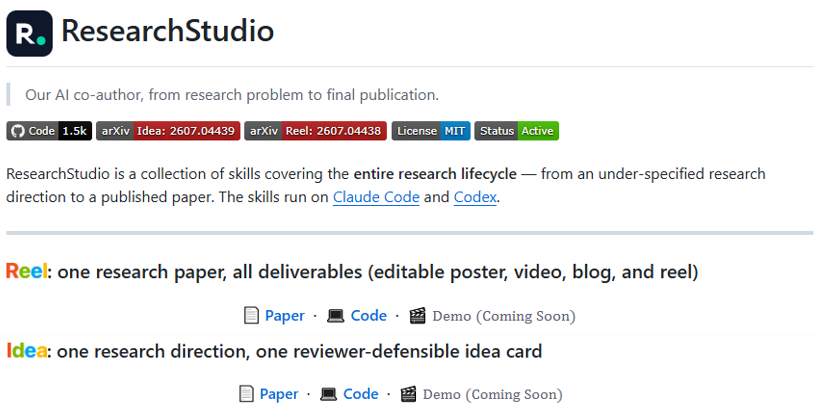Viewport: 817px width, 419px height.
Task: Click the clapperboard icon beside Reel's Demo
Action: click(x=417, y=316)
